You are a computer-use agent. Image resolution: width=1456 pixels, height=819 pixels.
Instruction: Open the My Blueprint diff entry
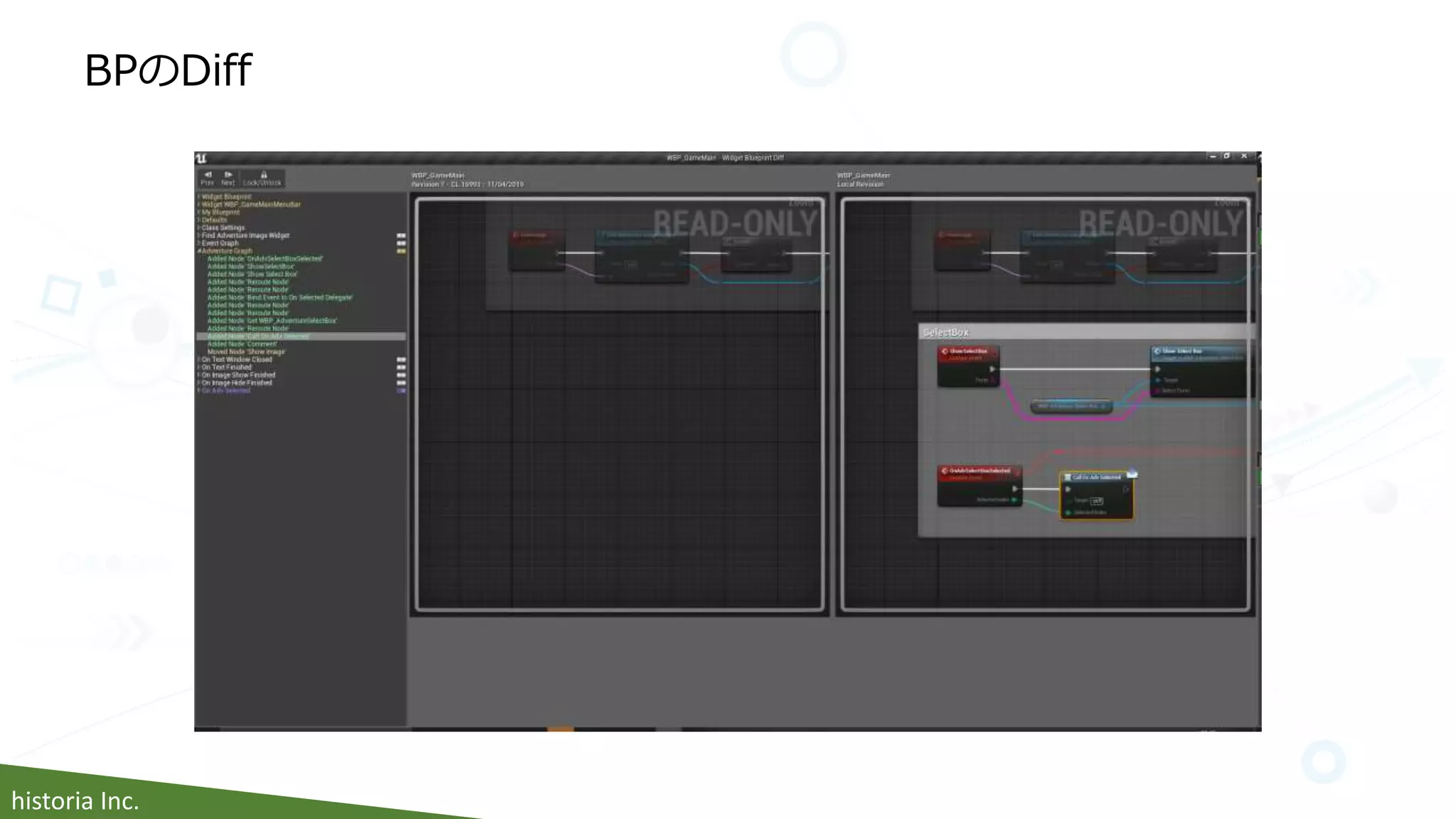220,213
